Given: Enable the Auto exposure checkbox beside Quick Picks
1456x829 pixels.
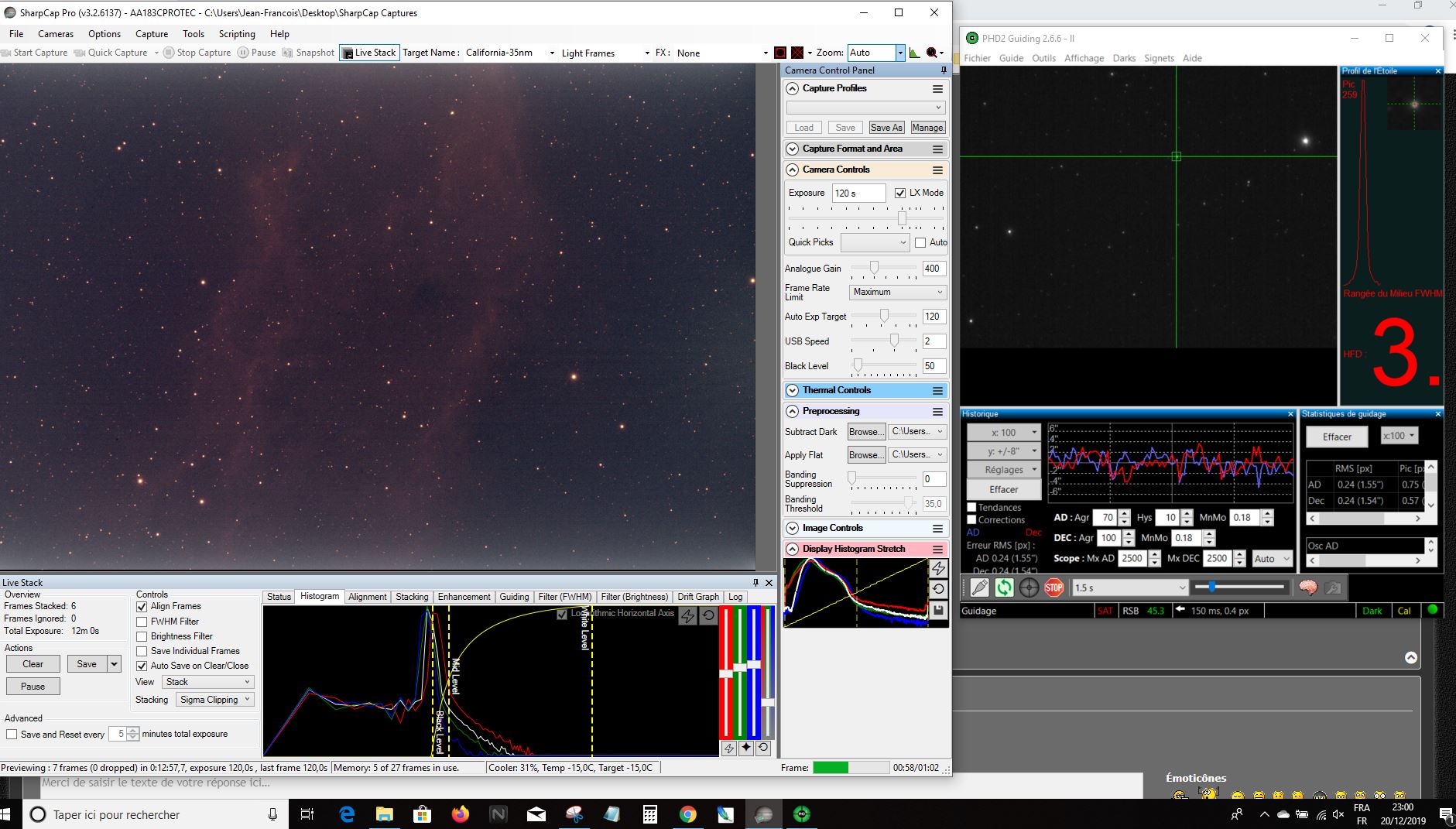Looking at the screenshot, I should [x=920, y=242].
